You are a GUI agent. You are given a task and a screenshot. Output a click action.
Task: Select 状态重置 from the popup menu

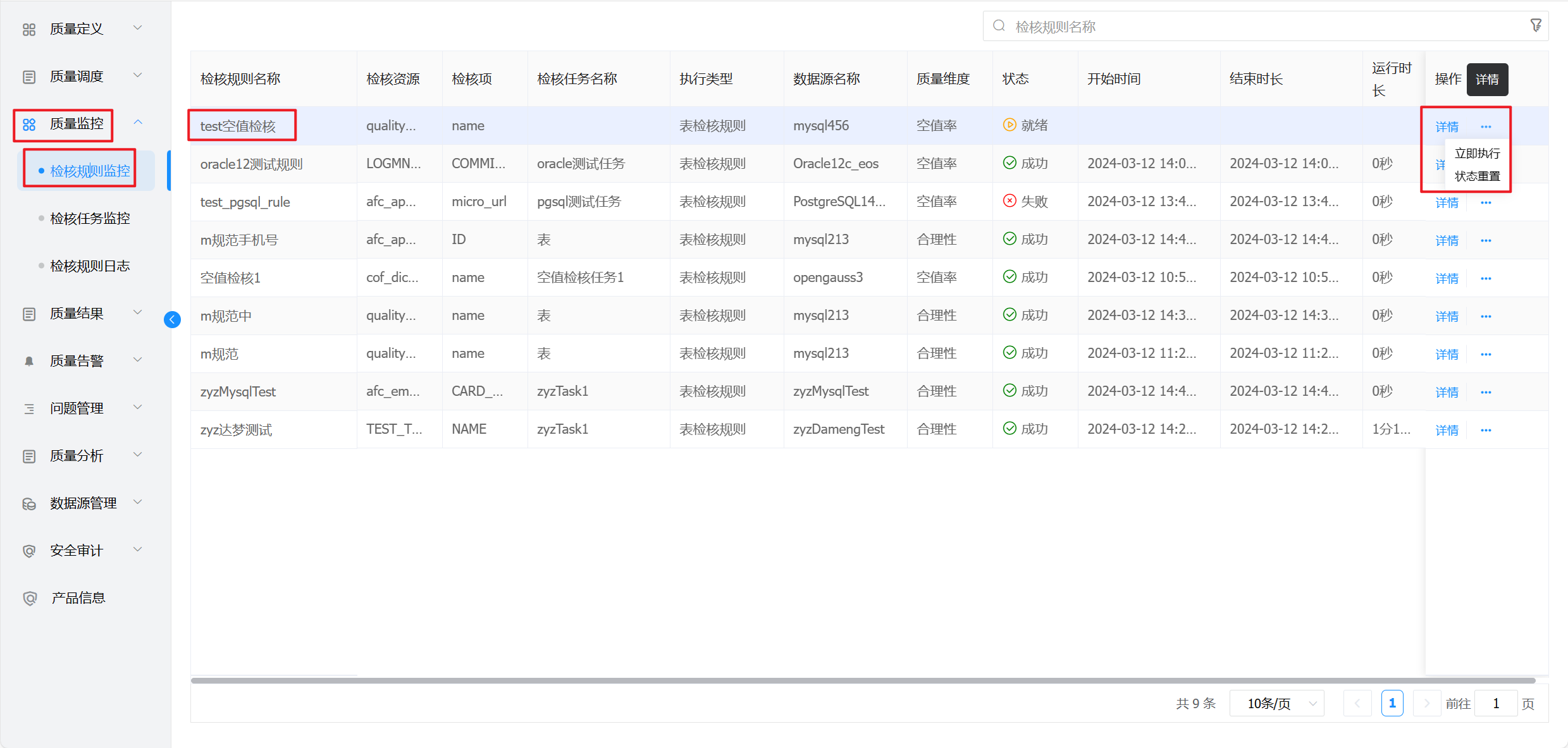1477,176
